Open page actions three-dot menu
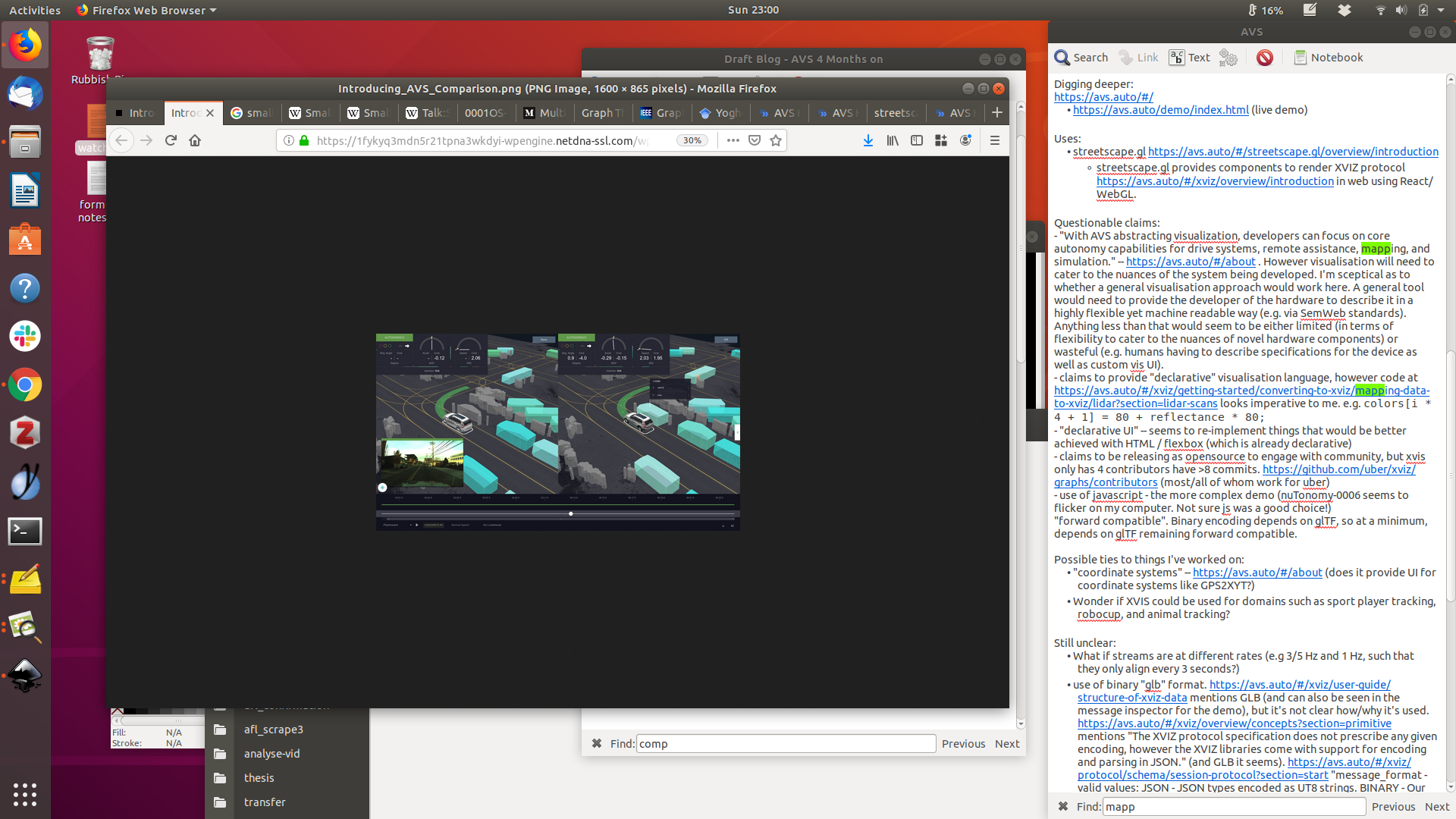Image resolution: width=1456 pixels, height=819 pixels. 733,140
